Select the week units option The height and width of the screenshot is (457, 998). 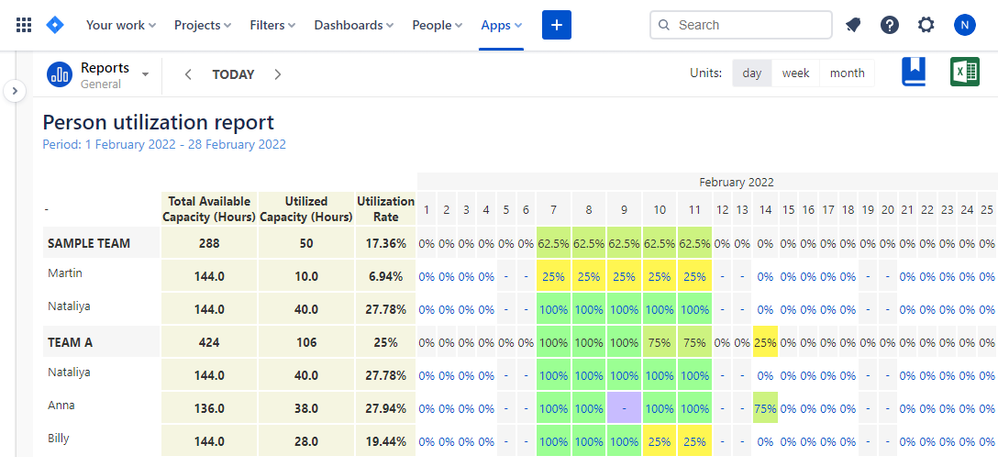coord(796,73)
